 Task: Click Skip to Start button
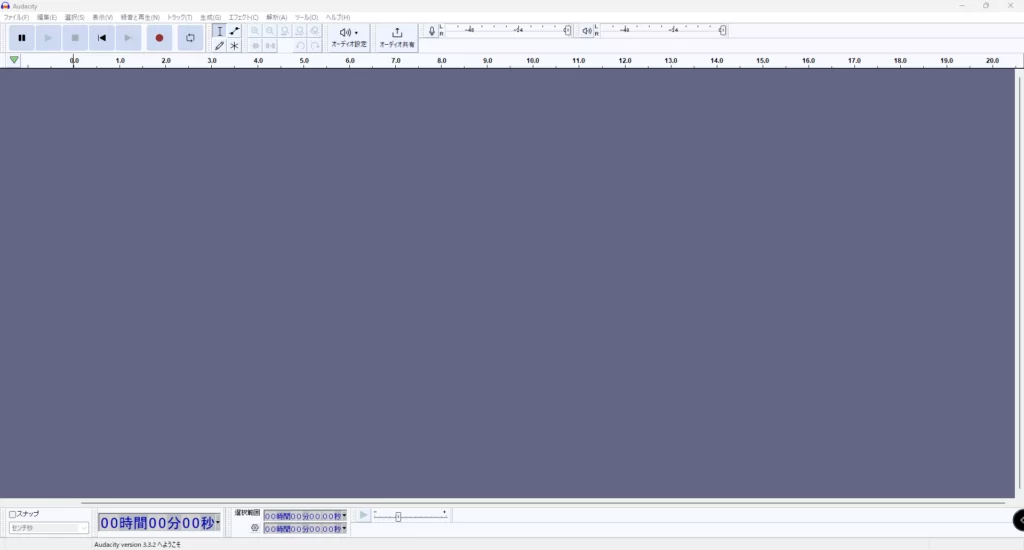pos(102,38)
